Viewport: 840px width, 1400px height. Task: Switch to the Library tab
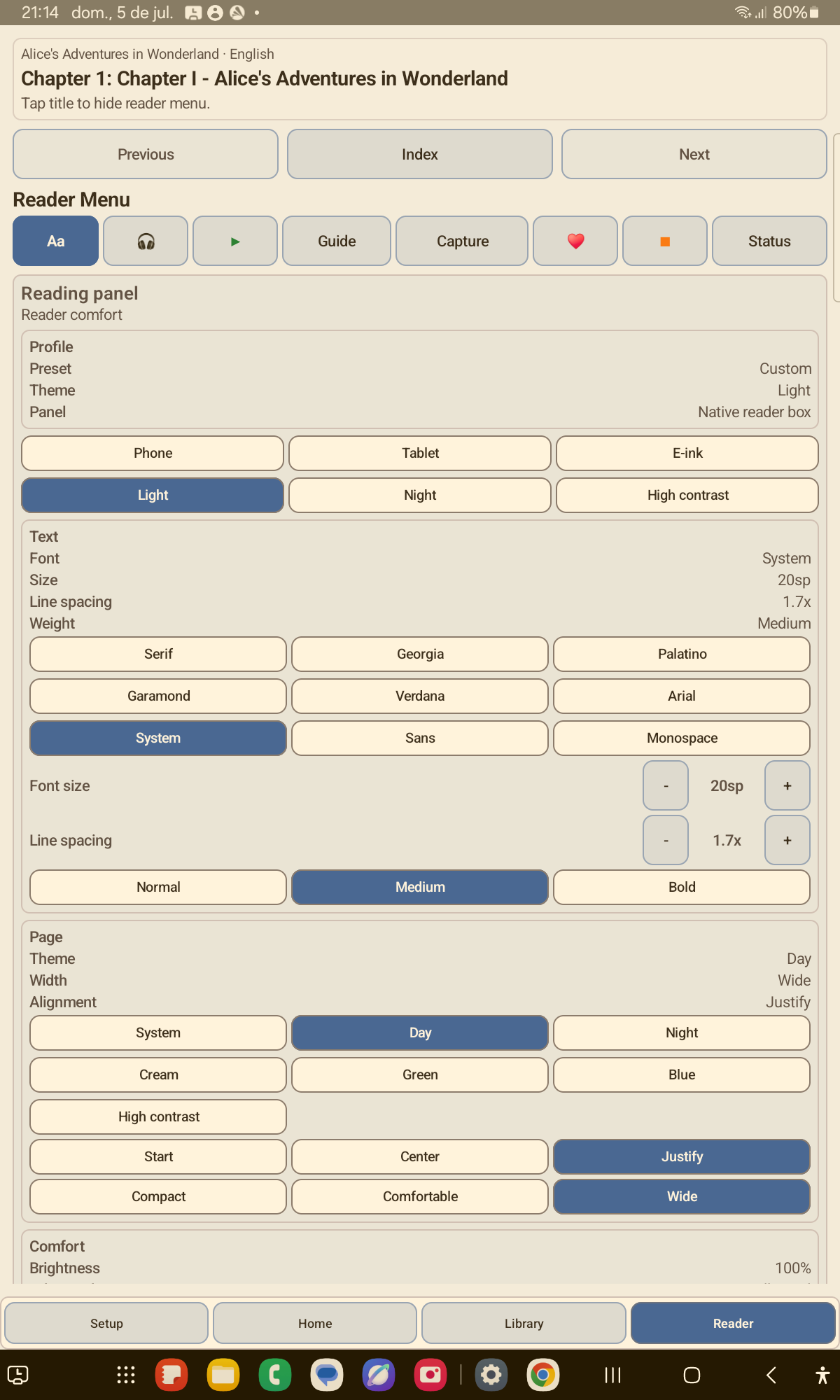(524, 1323)
